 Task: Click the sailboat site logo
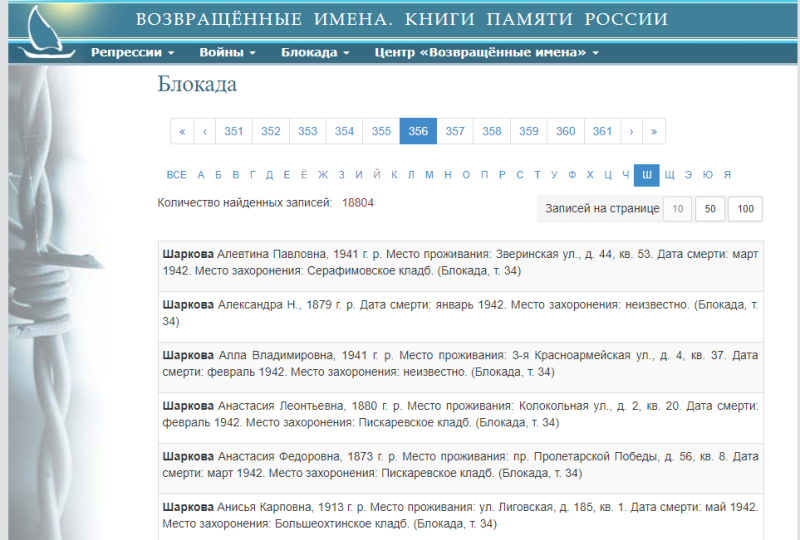pyautogui.click(x=46, y=32)
